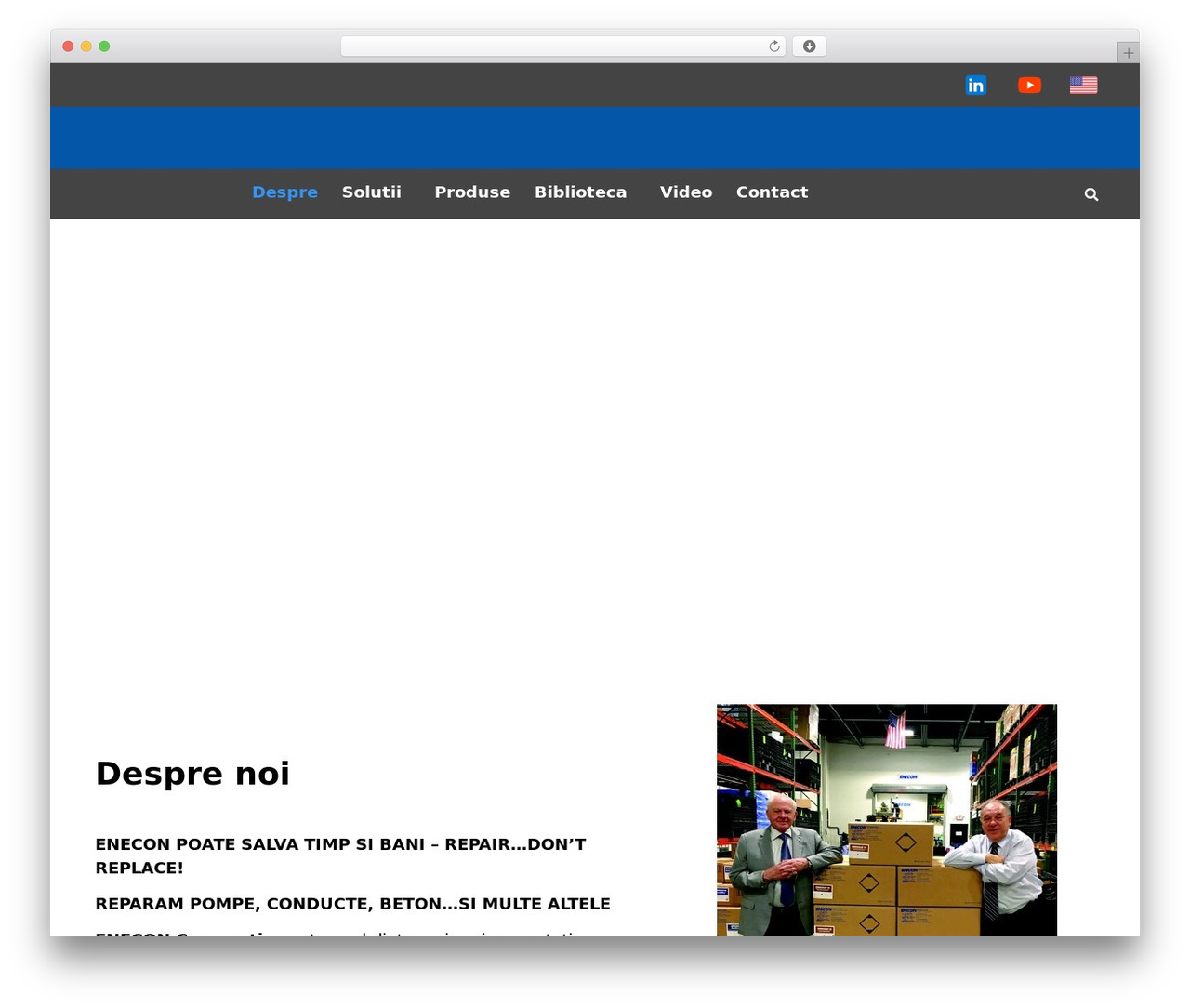Maximize the window with the green button
1190x1008 pixels.
pos(104,46)
